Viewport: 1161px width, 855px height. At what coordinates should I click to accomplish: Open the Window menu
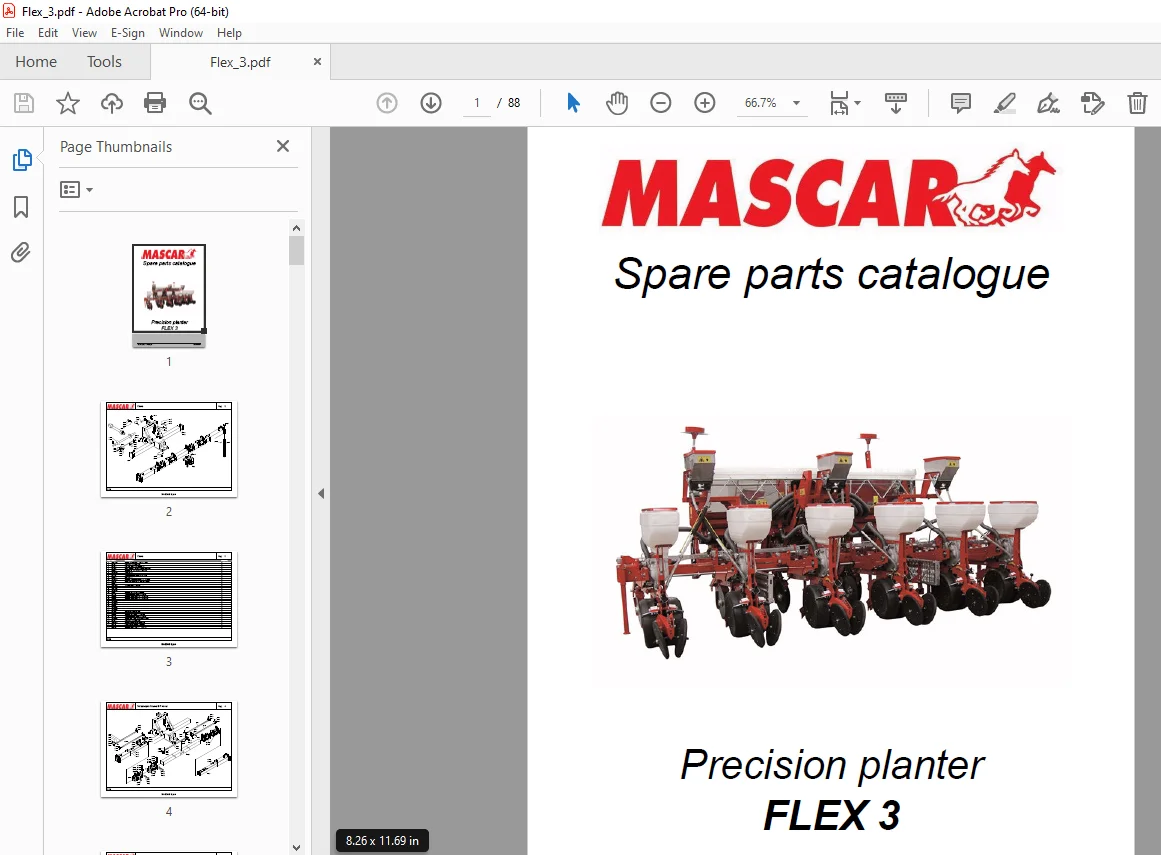[x=181, y=33]
